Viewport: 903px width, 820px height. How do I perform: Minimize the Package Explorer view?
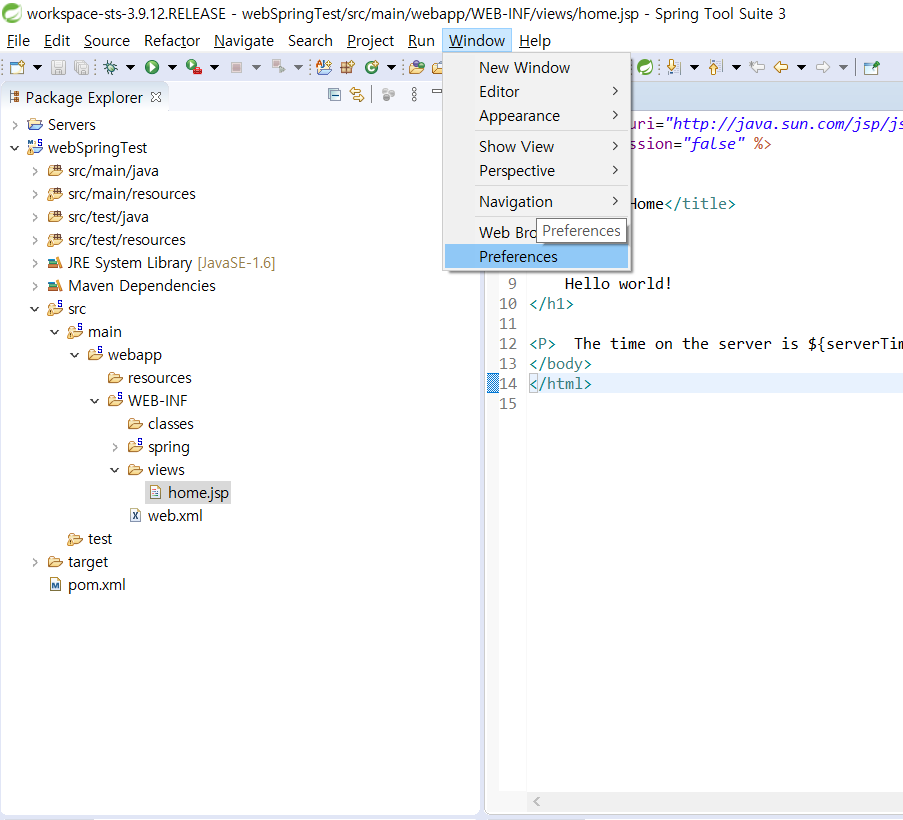437,91
